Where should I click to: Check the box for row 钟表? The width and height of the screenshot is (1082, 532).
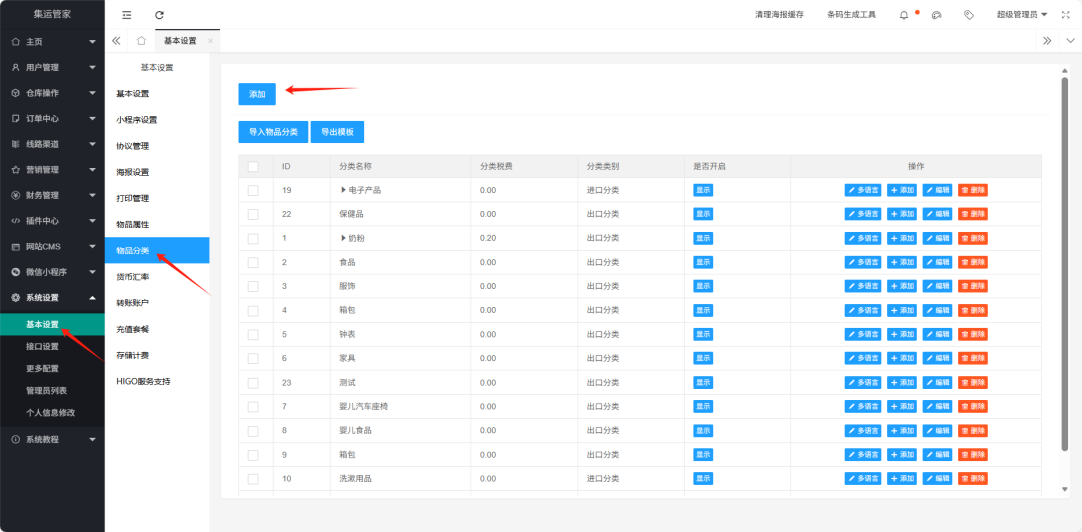(253, 335)
